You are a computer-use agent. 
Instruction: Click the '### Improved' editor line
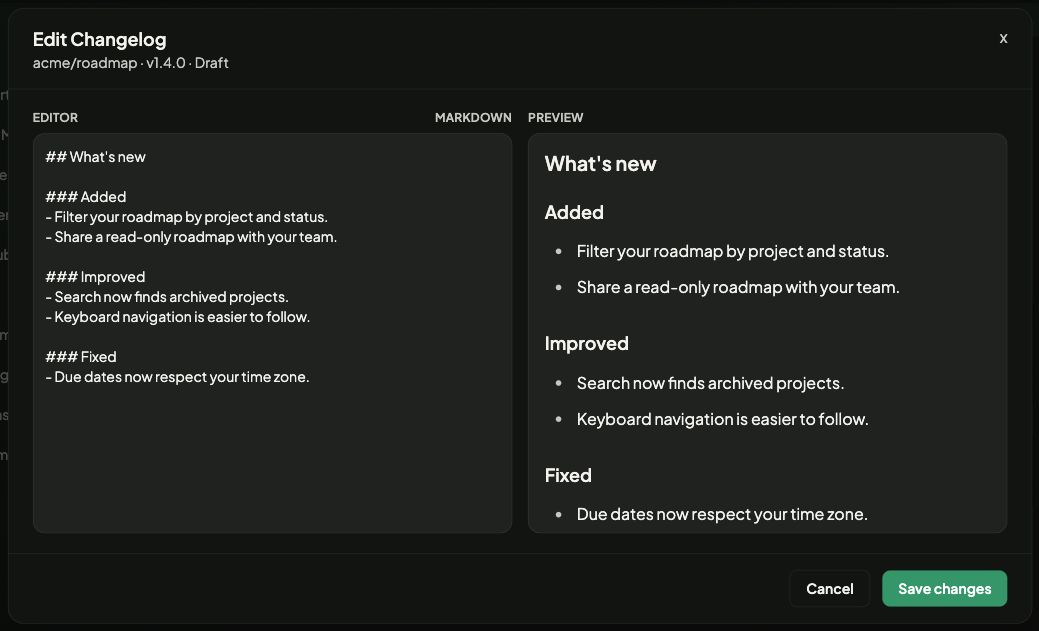pos(95,276)
